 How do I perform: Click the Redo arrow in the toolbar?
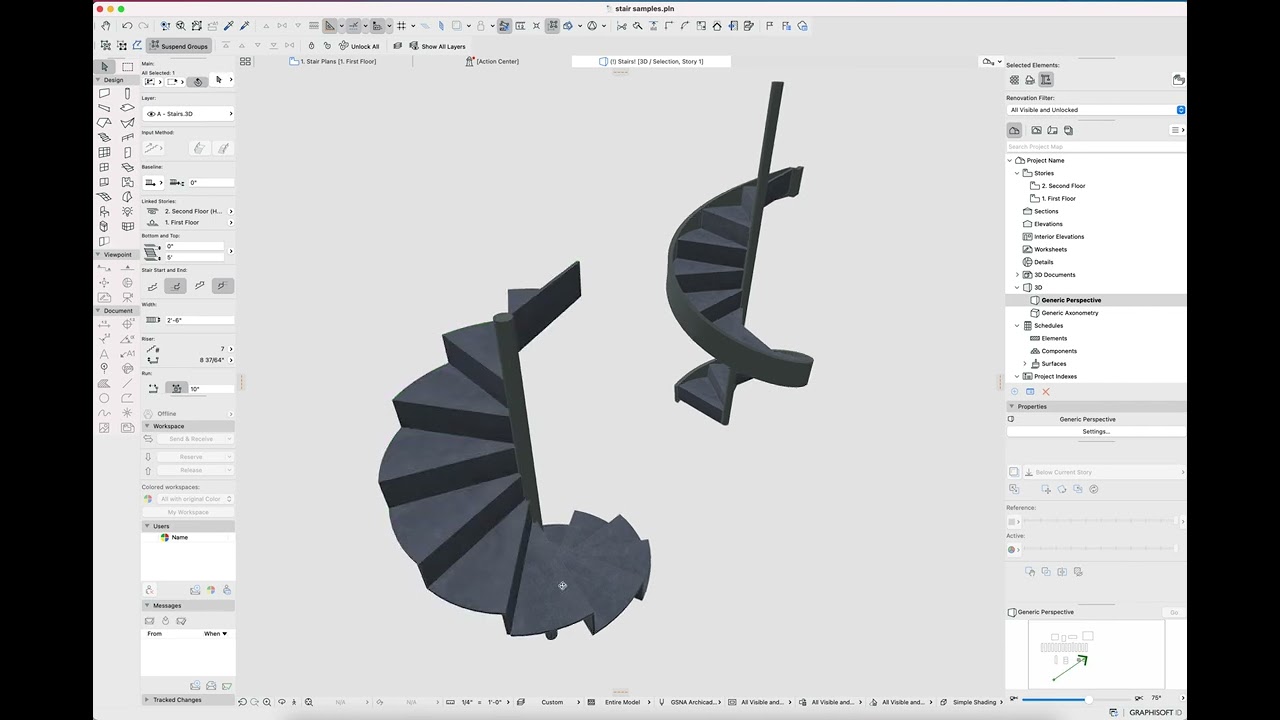tap(143, 26)
